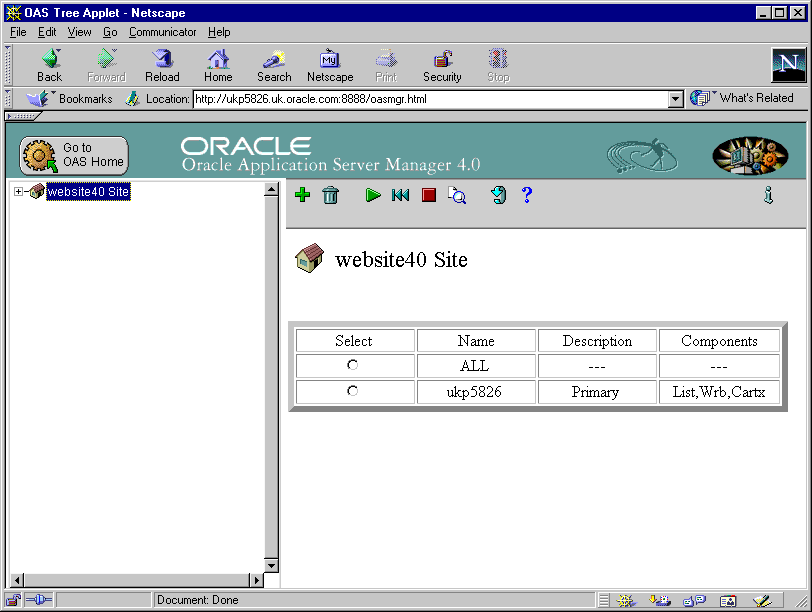Click the tree panel scroll up arrow
The image size is (812, 612).
tap(271, 190)
